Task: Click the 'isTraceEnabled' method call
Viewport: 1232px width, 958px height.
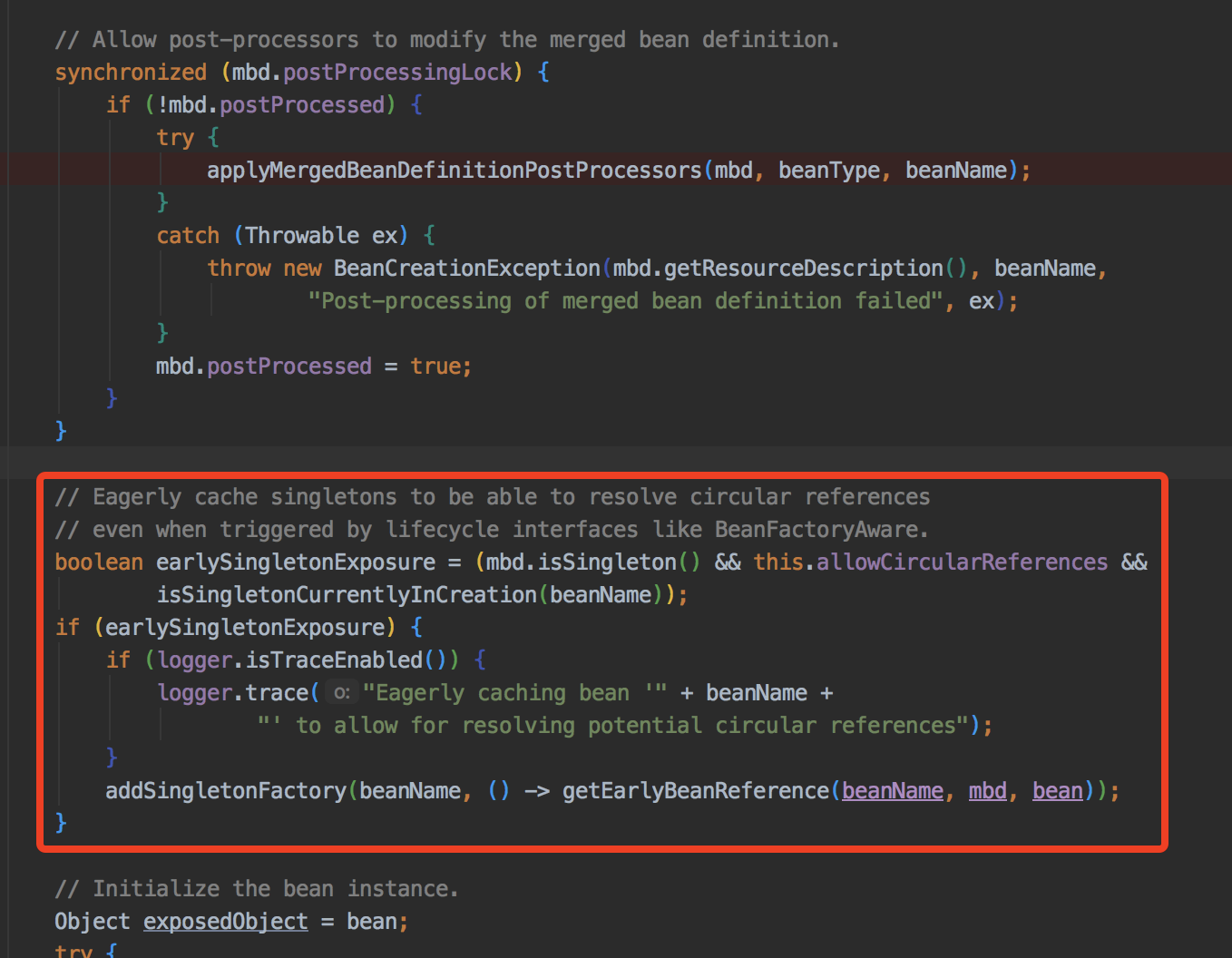Action: [x=334, y=660]
